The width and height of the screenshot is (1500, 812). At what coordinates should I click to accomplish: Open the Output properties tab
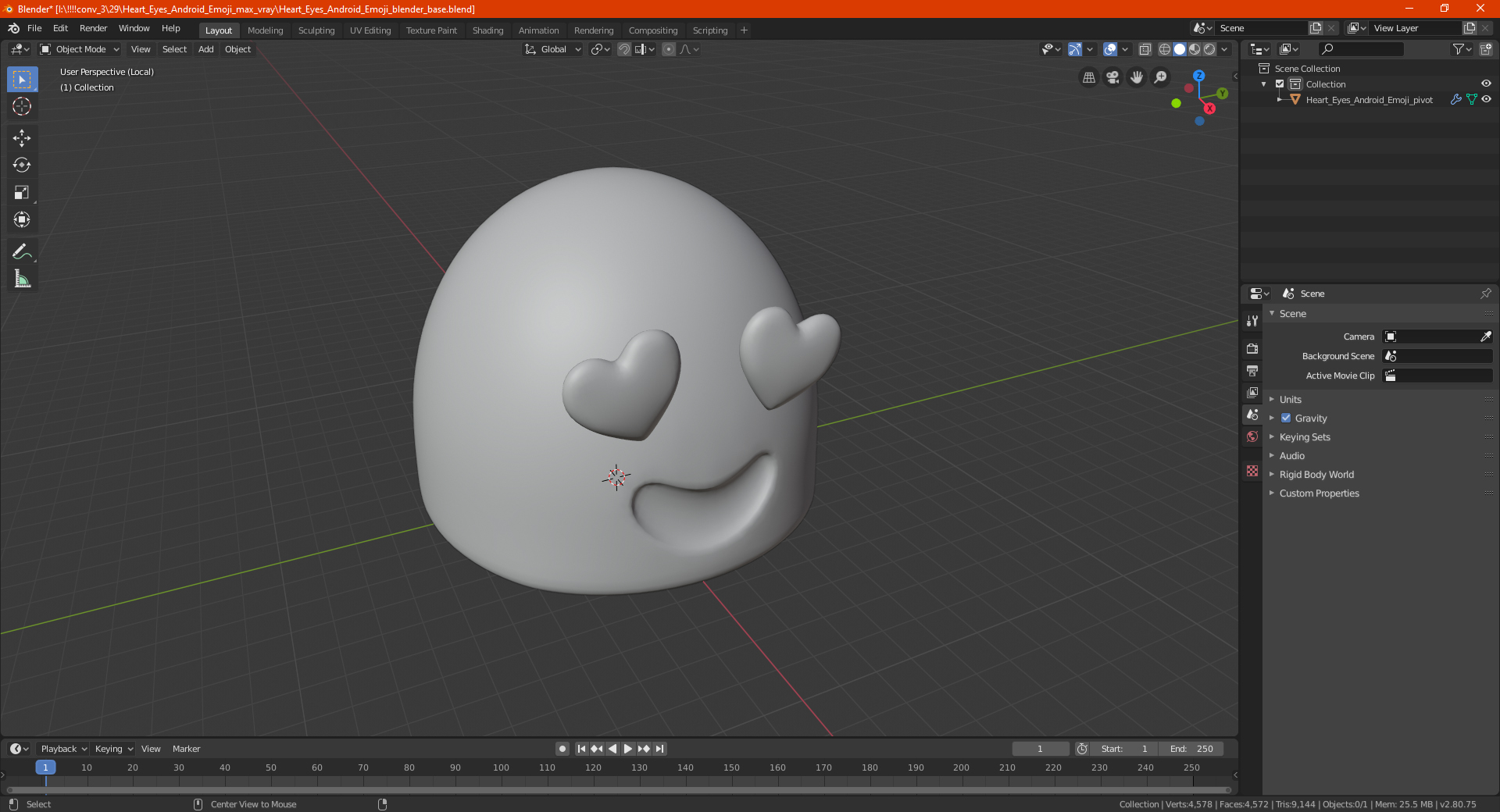coord(1252,371)
